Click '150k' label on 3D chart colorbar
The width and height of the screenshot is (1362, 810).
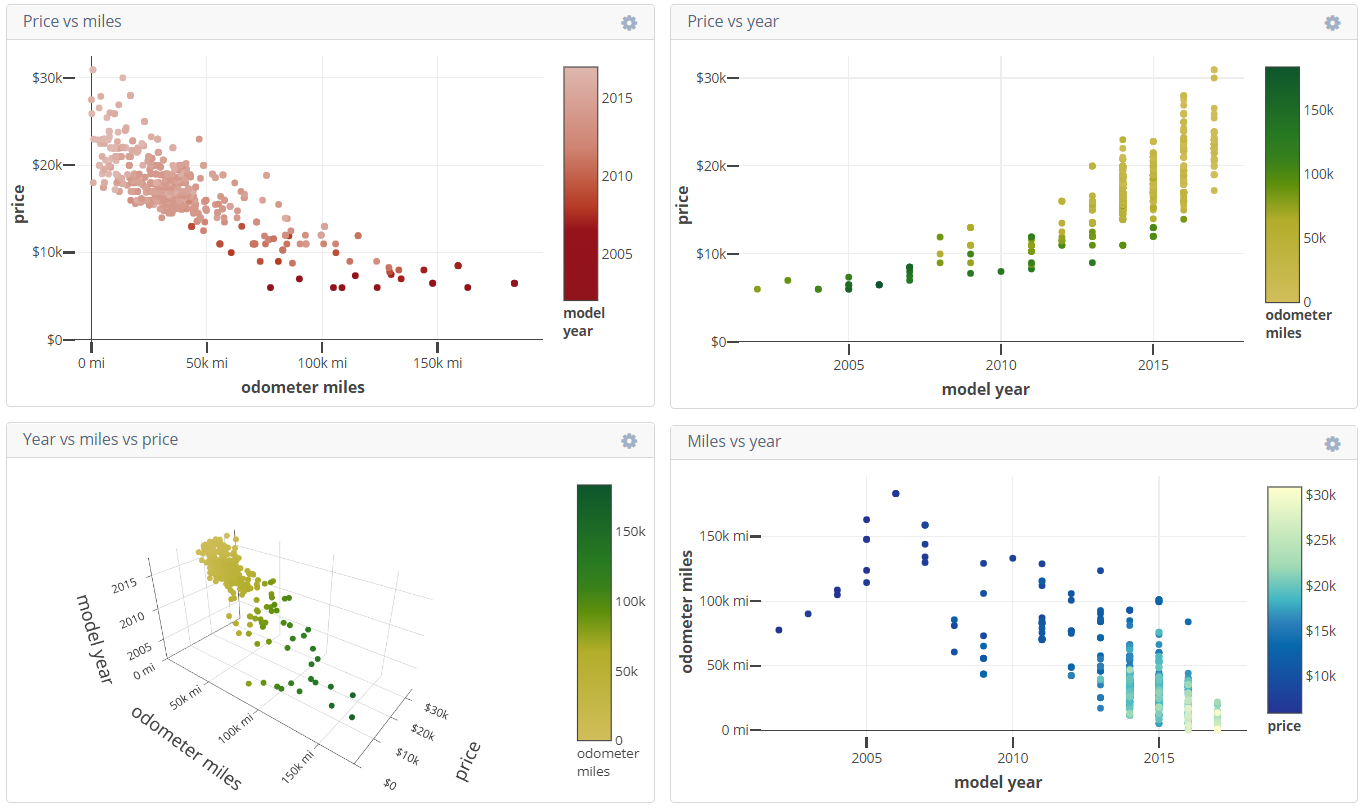point(630,531)
